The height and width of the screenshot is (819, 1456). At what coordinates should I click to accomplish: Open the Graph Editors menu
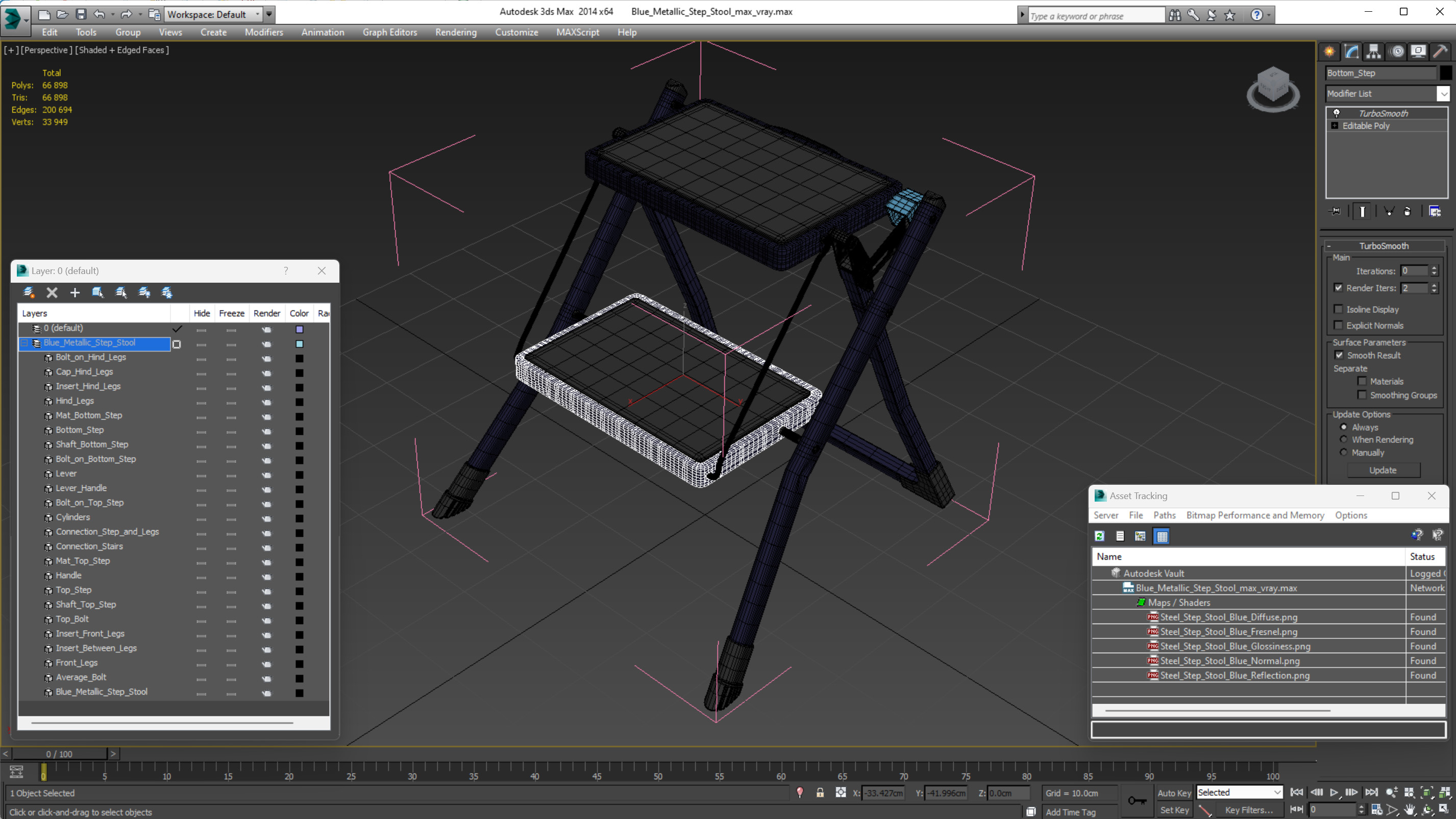tap(390, 32)
